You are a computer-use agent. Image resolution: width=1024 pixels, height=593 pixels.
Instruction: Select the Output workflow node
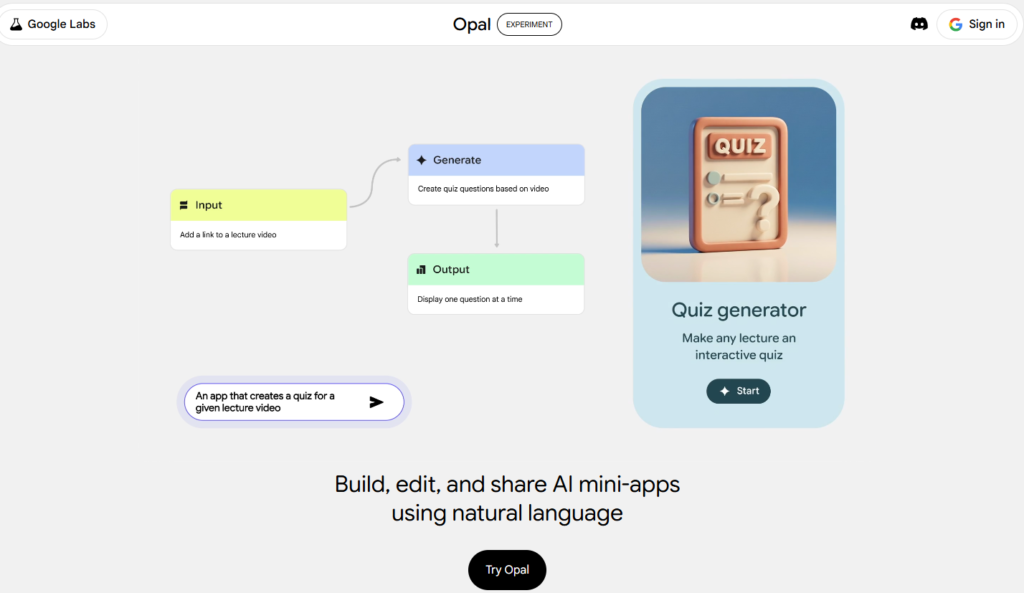coord(496,283)
